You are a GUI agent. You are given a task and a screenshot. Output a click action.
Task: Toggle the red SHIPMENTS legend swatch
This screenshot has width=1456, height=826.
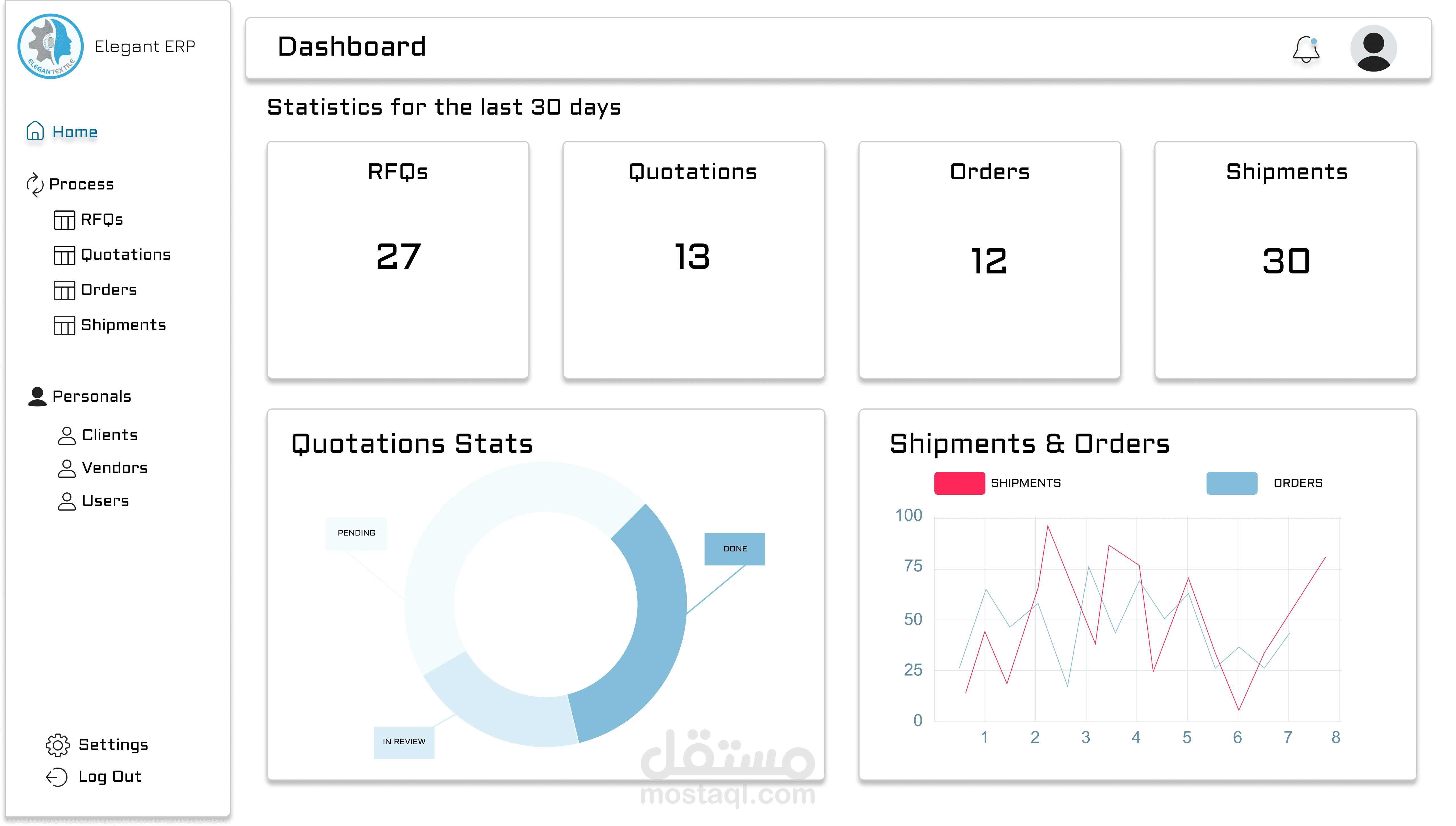pos(959,483)
